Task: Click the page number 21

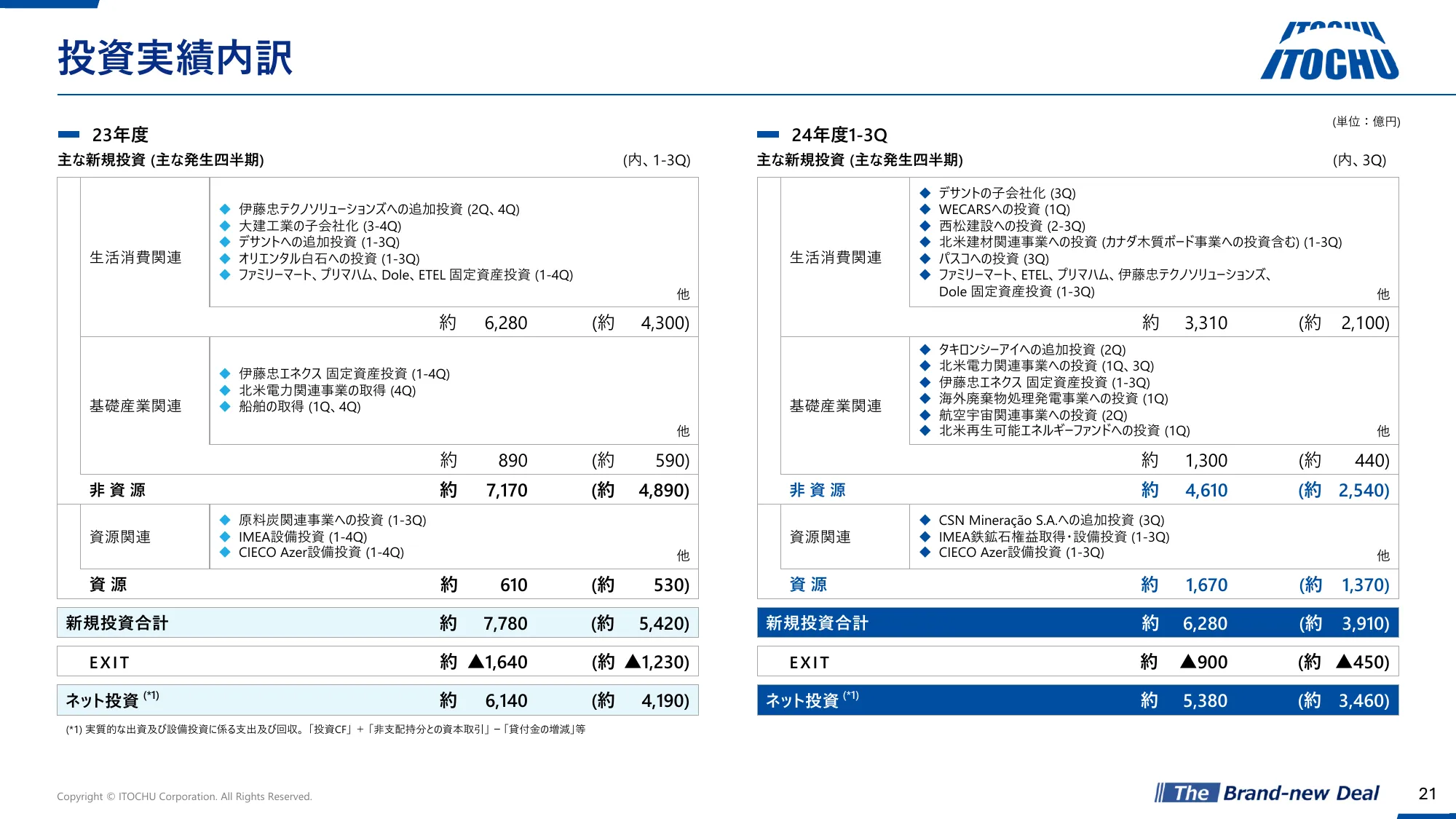Action: (x=1427, y=794)
